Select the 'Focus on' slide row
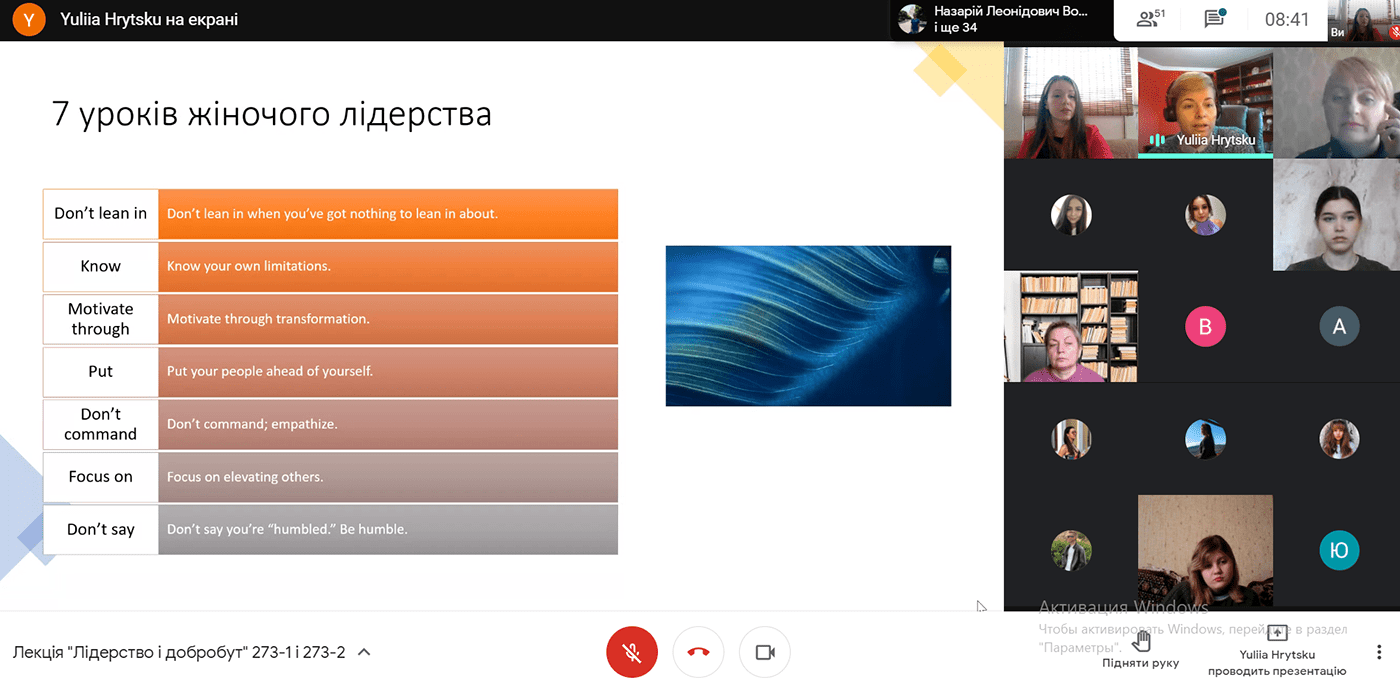The image size is (1400, 683). tap(330, 477)
